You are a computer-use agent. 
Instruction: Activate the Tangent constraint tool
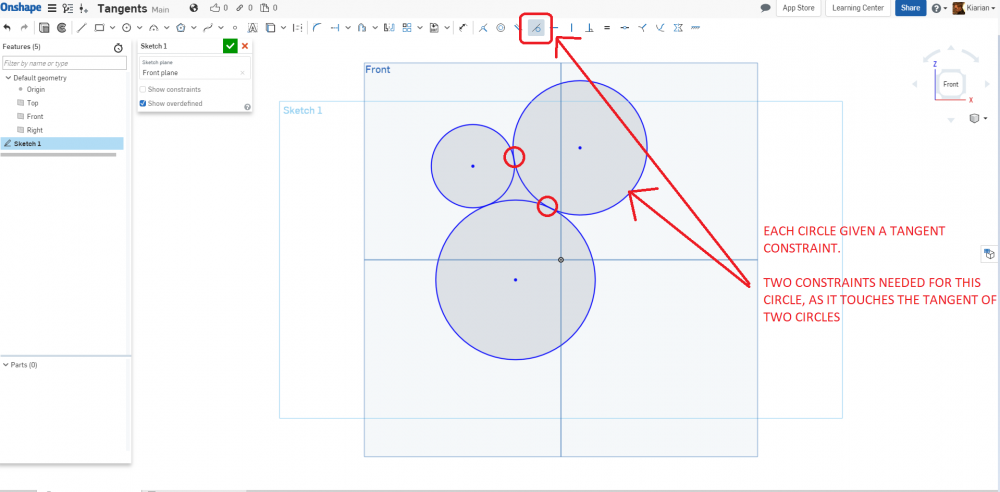tap(537, 28)
